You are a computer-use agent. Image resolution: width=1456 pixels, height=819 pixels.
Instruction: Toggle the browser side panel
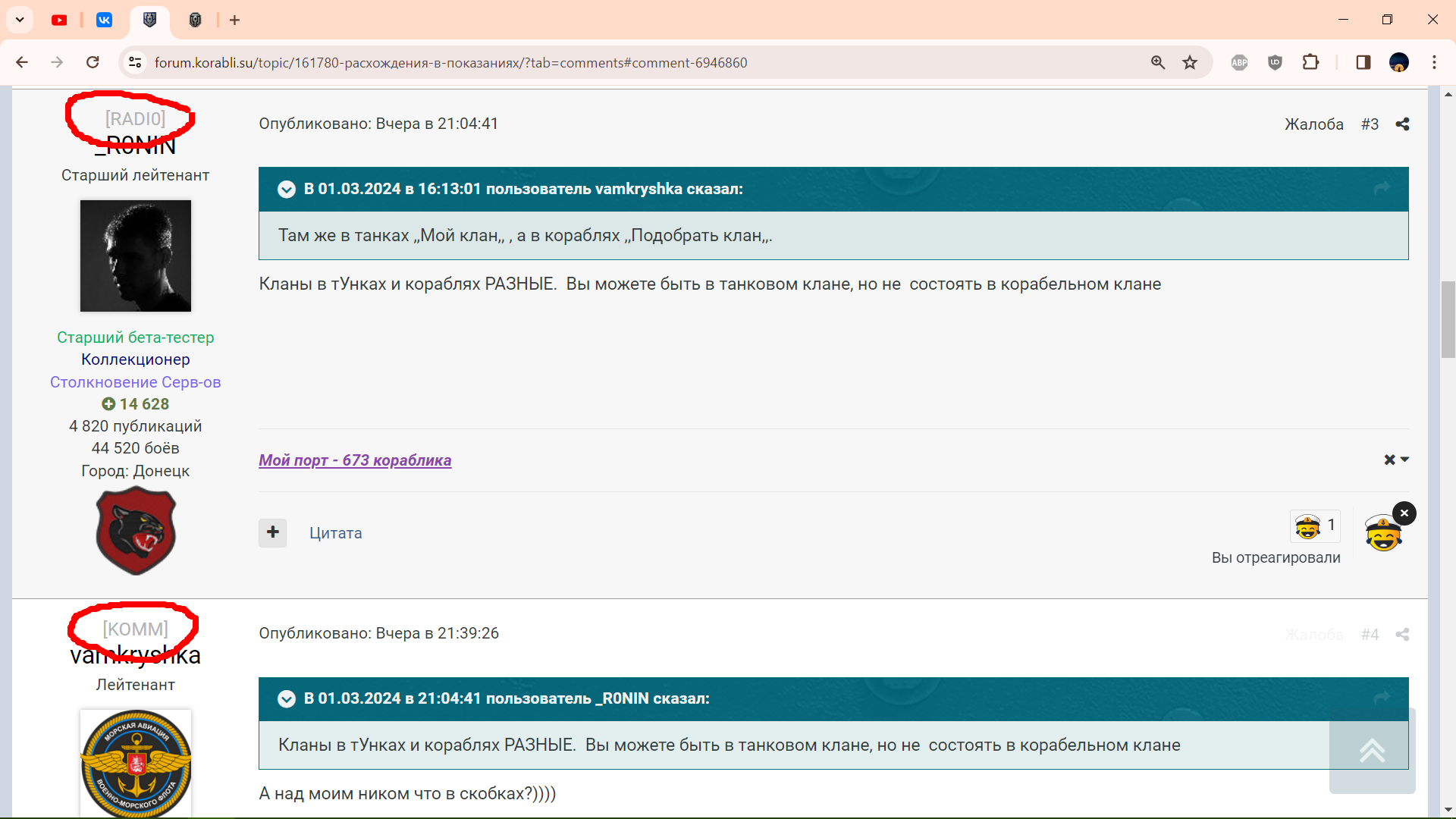[x=1363, y=62]
